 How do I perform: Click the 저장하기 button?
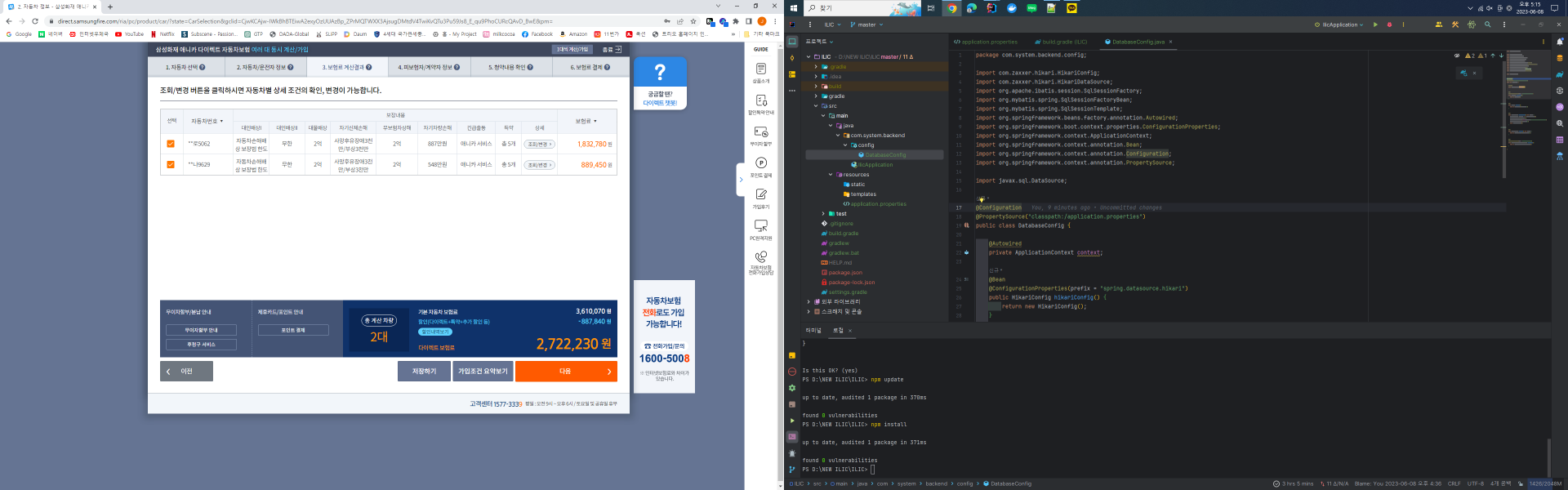pos(424,372)
